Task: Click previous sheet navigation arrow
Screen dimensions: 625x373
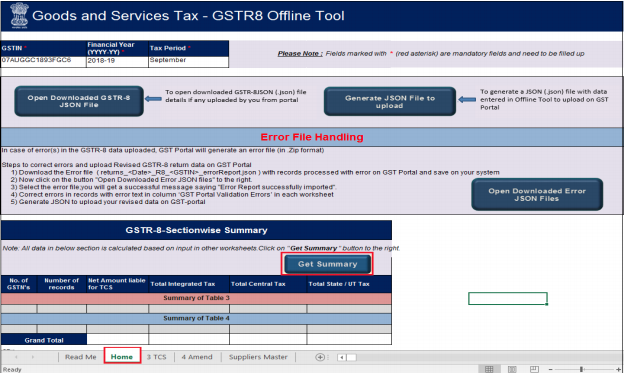Action: click(x=16, y=357)
